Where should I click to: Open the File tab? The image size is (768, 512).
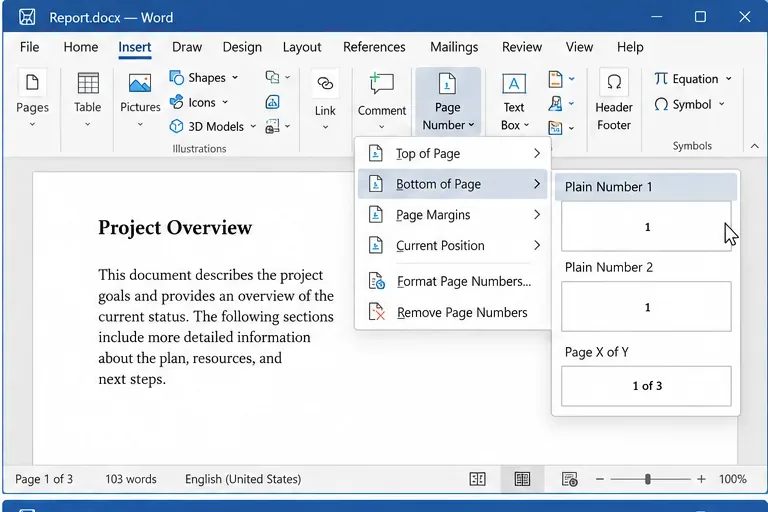pyautogui.click(x=29, y=47)
